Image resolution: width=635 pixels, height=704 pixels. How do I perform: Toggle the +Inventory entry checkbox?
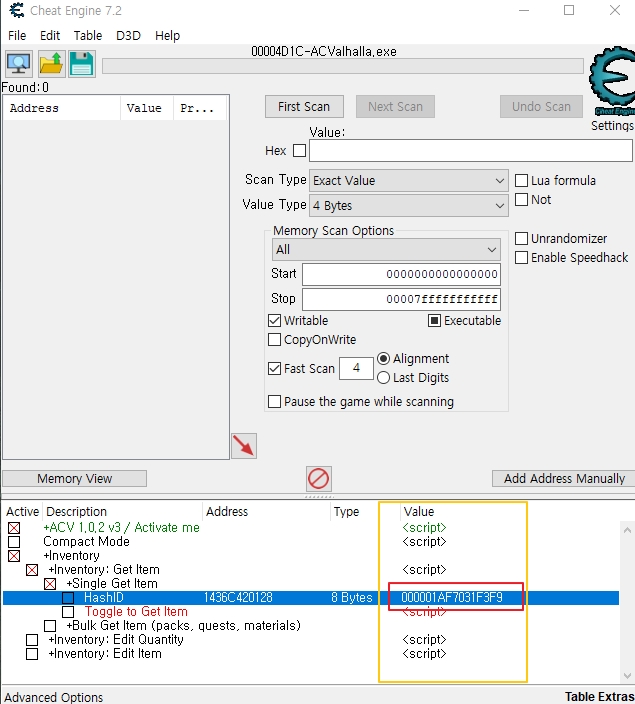point(14,556)
